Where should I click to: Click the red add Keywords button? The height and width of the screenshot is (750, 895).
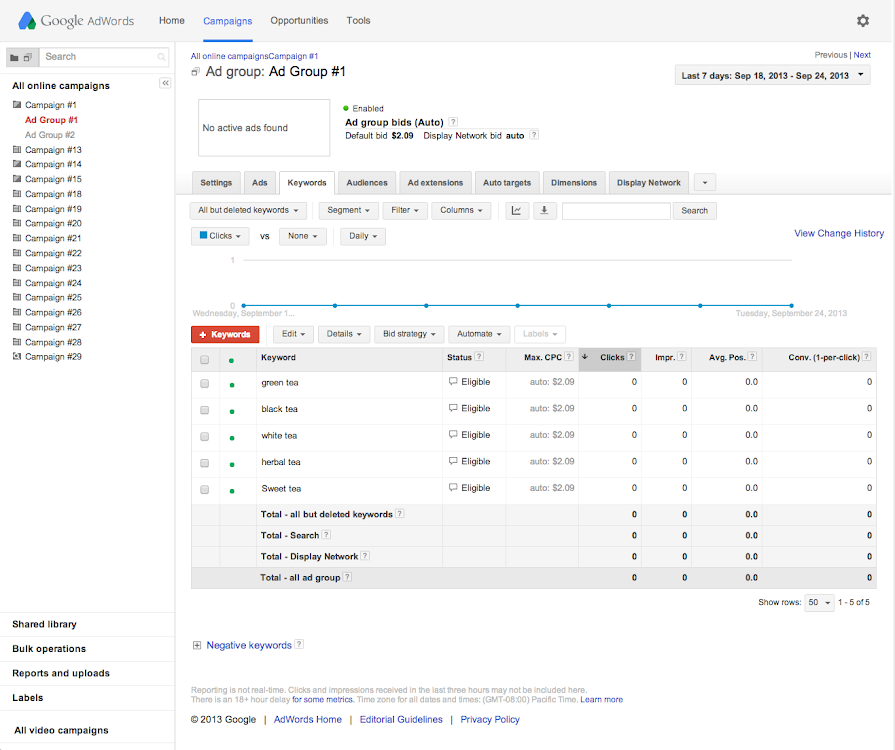[225, 334]
